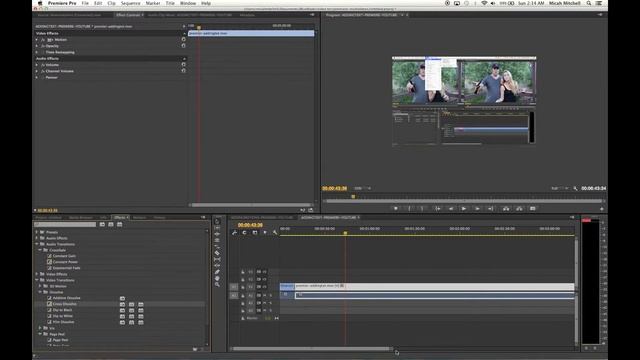Select the Hand tool

pyautogui.click(x=217, y=278)
